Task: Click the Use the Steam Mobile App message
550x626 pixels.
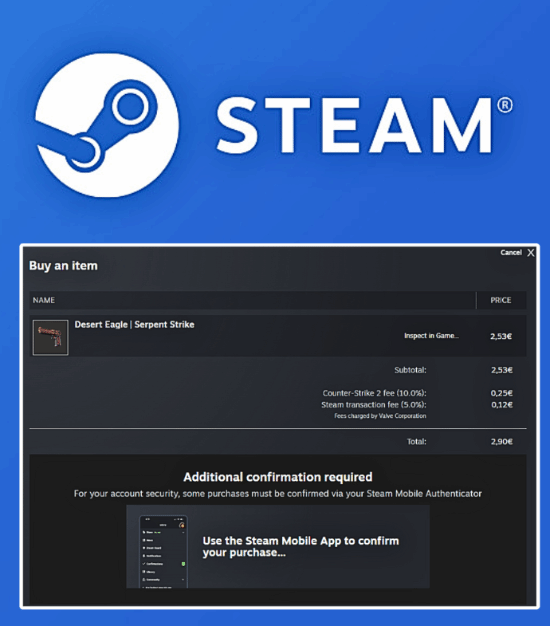Action: coord(301,547)
